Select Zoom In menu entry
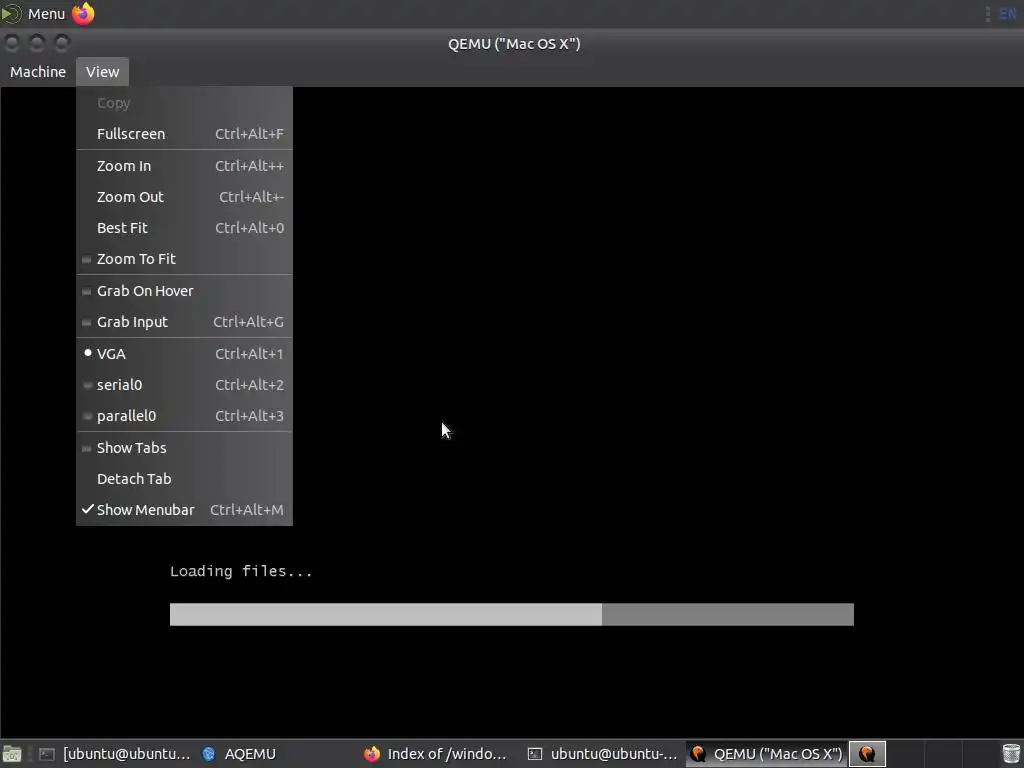1024x768 pixels. click(184, 166)
